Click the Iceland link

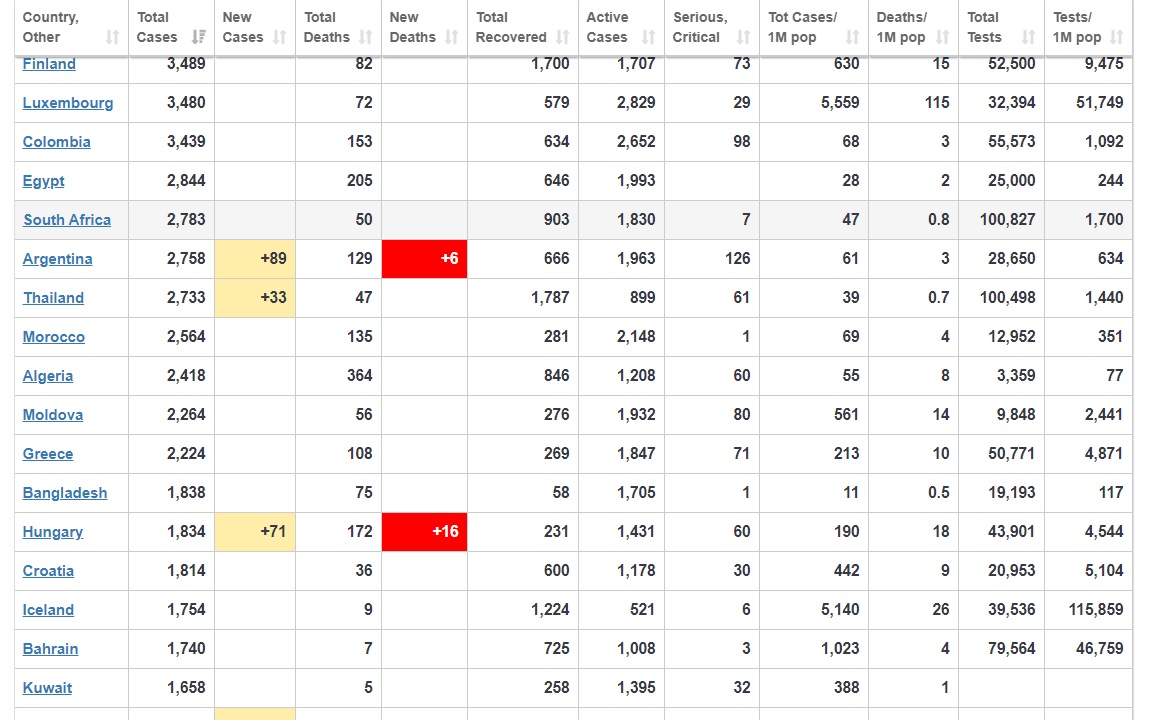(48, 609)
